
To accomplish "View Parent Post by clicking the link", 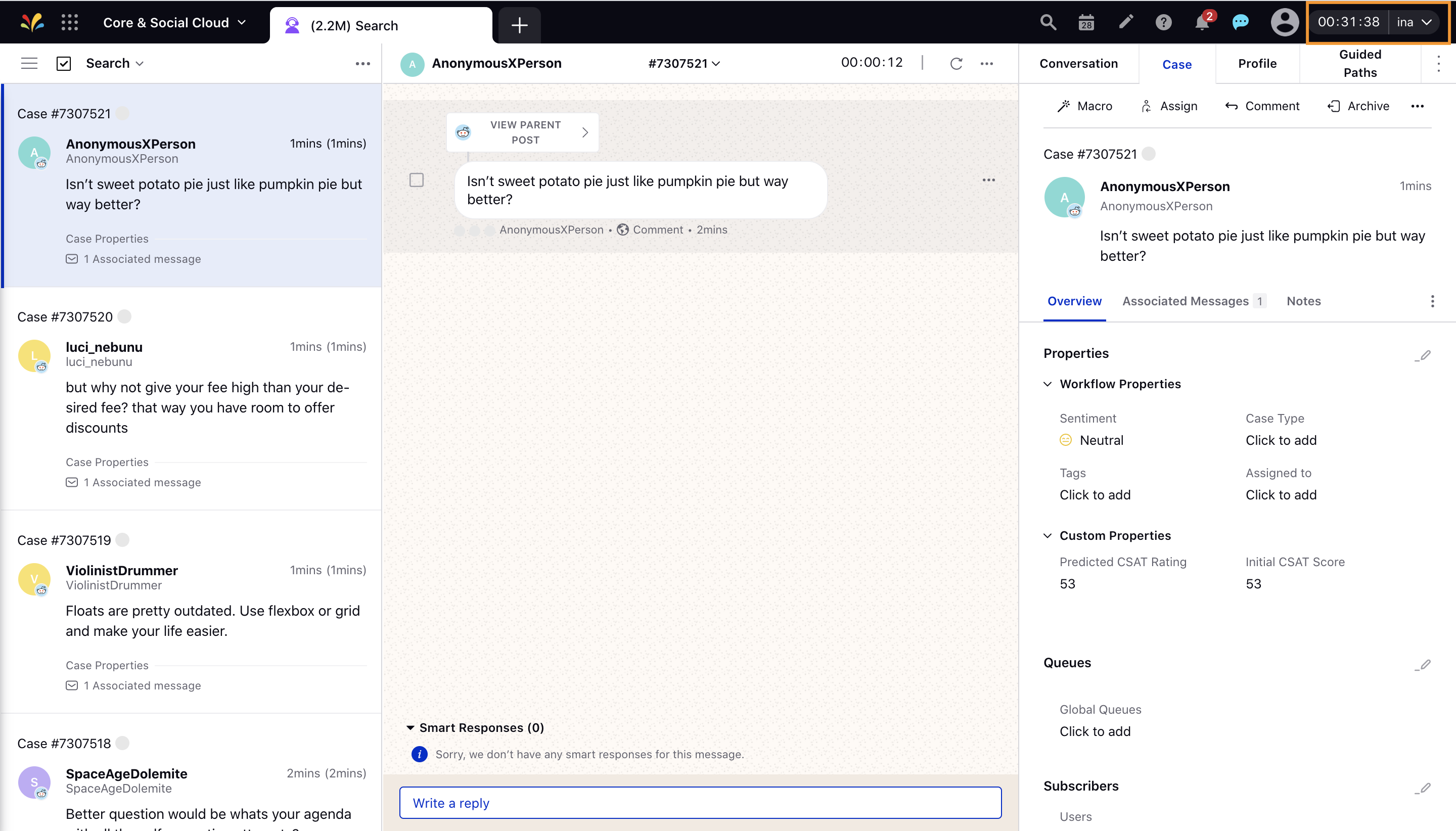I will coord(524,132).
